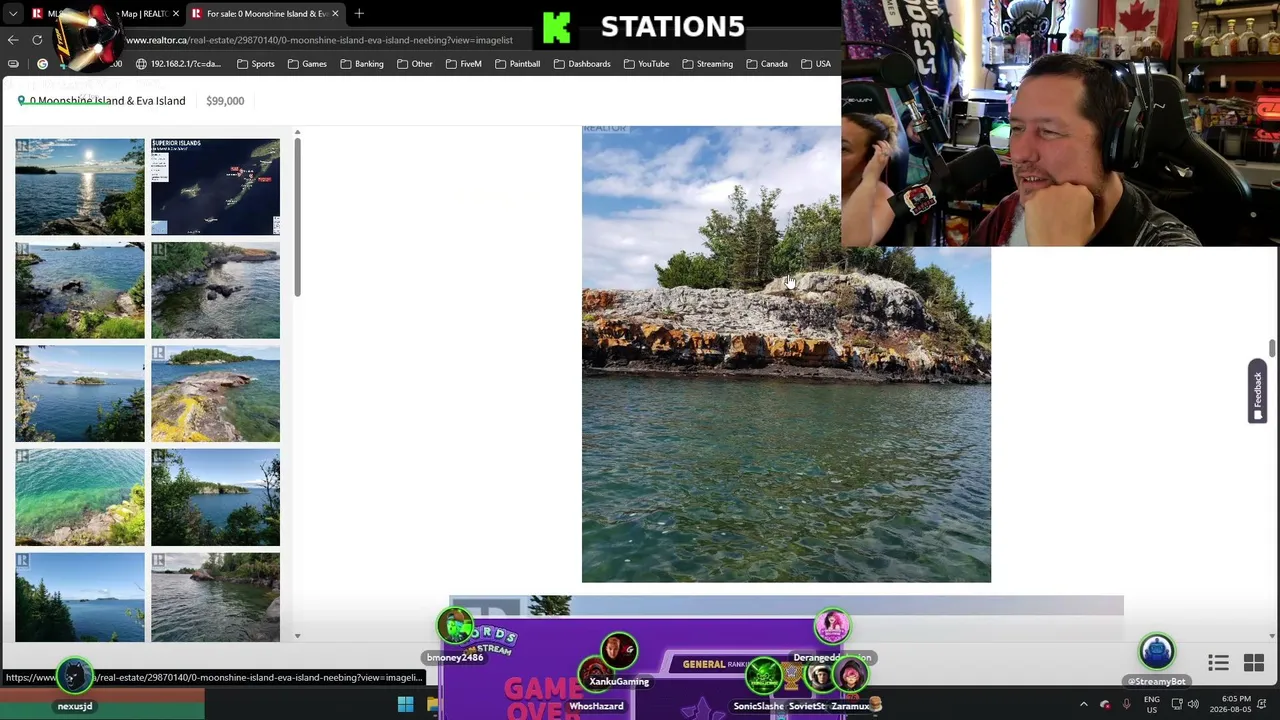This screenshot has width=1280, height=720.
Task: Open the Dashboards bookmarks folder
Action: pyautogui.click(x=582, y=64)
